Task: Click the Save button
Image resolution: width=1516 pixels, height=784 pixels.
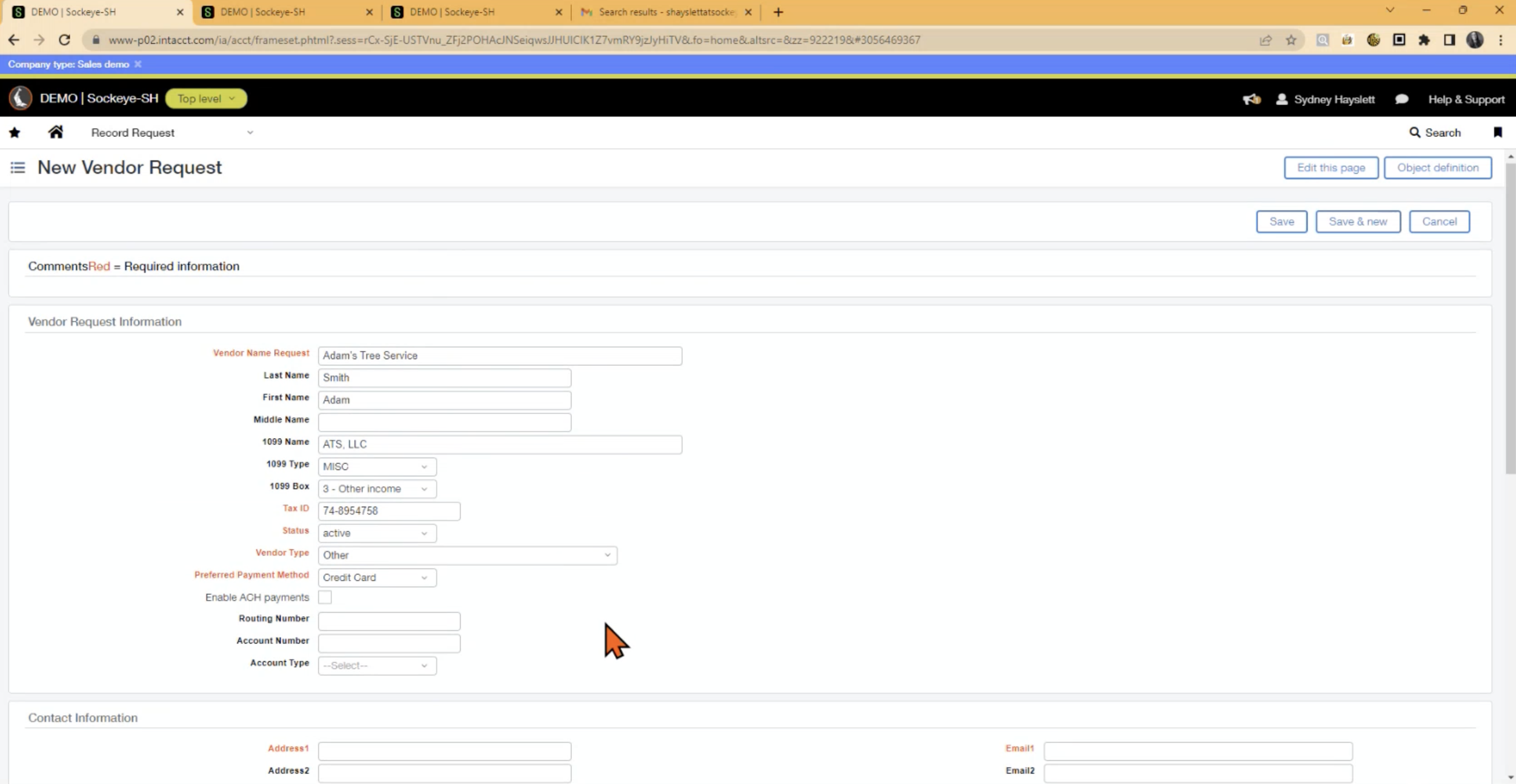Action: pyautogui.click(x=1282, y=222)
